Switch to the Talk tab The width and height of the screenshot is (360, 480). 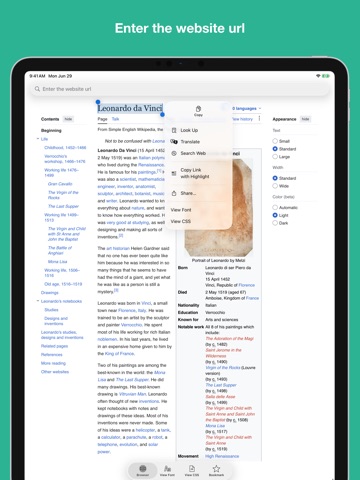pyautogui.click(x=115, y=119)
